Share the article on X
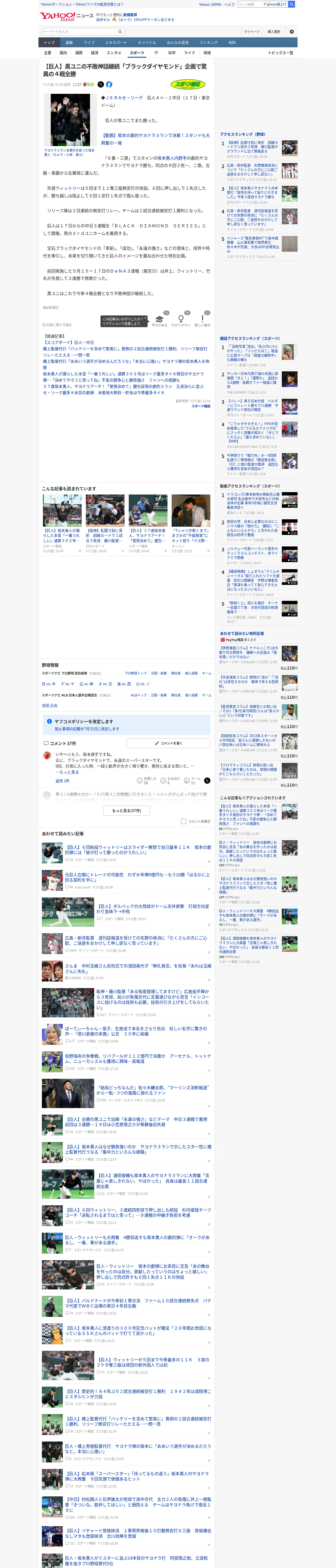The width and height of the screenshot is (336, 1568). (101, 85)
